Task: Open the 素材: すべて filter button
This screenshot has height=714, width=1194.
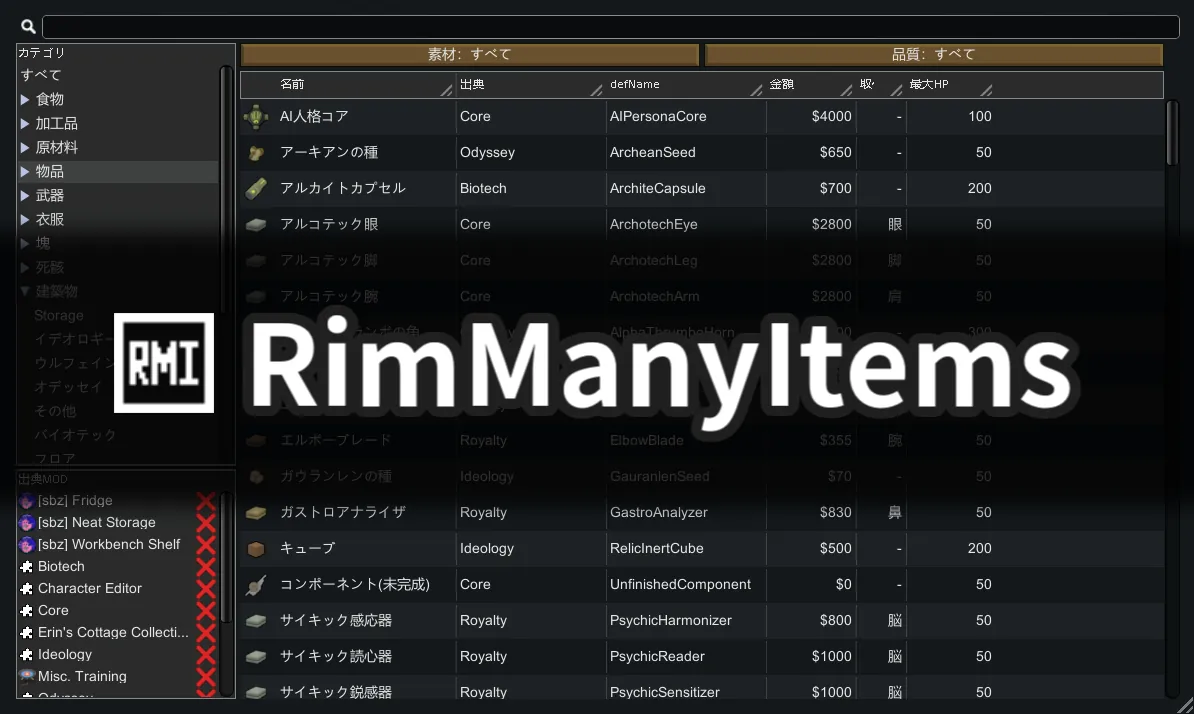Action: tap(470, 55)
